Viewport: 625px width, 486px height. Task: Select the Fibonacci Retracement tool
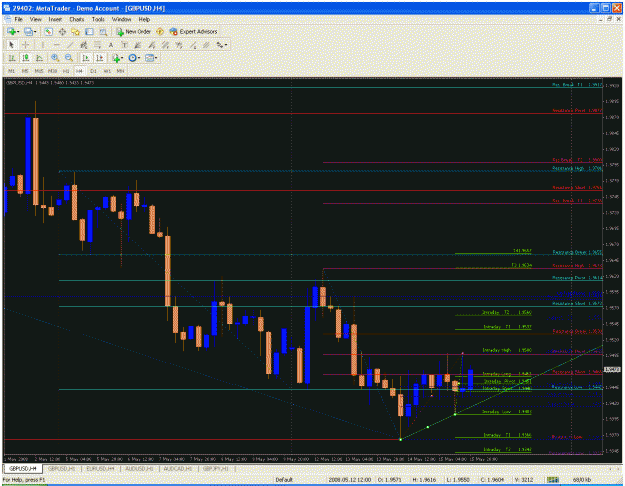click(97, 45)
